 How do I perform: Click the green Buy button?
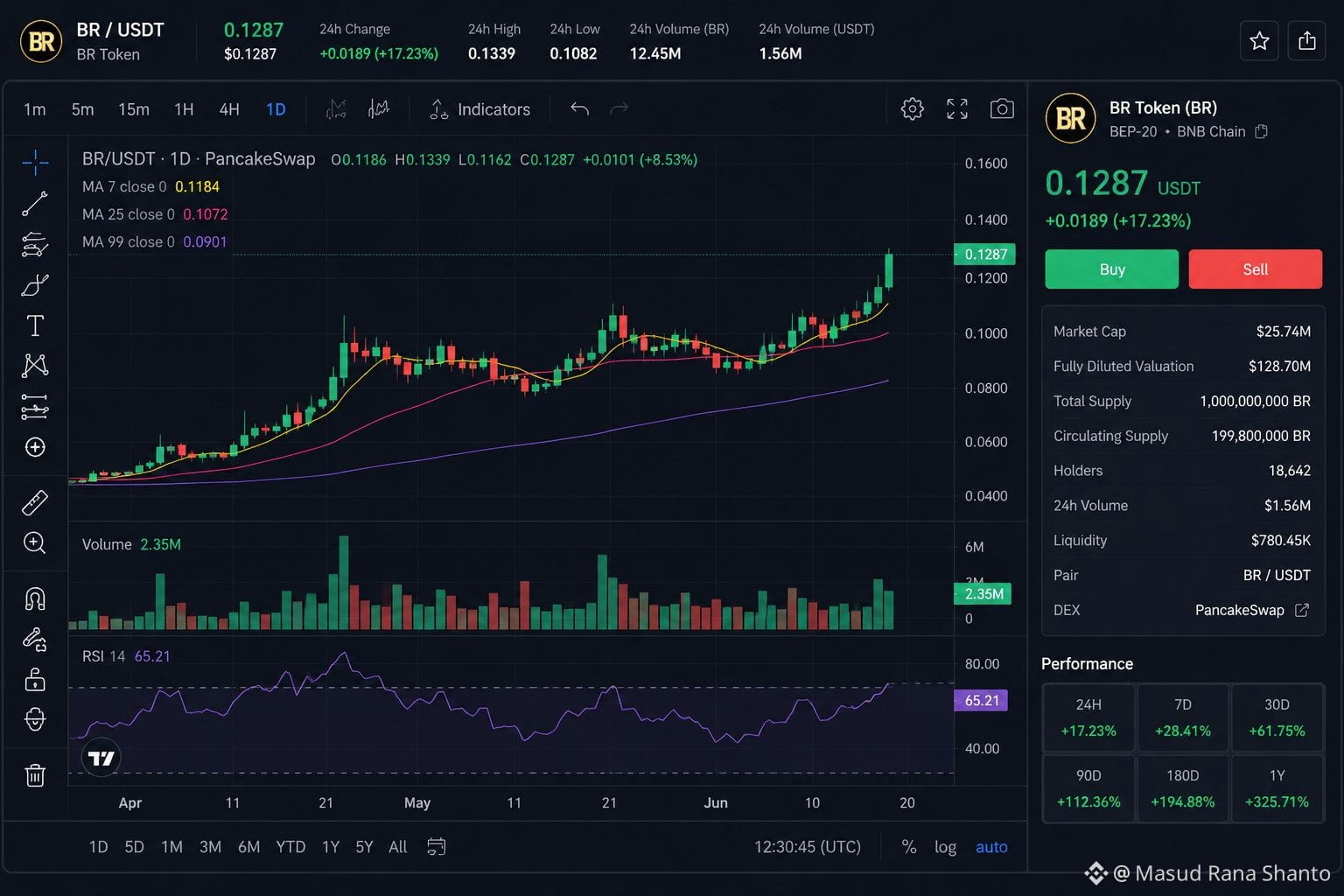[1111, 269]
